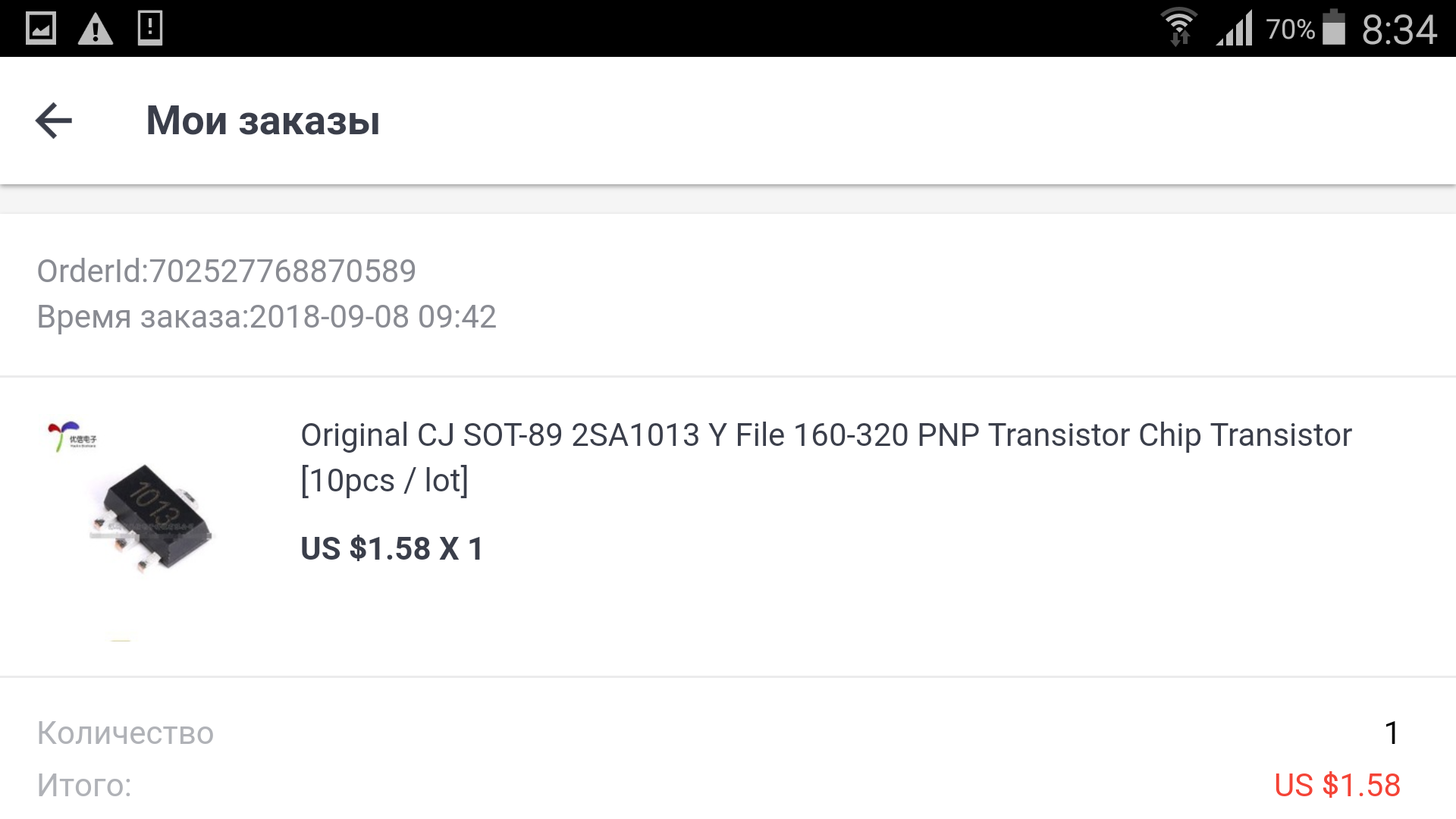Tap the seller logo above transistor image
The height and width of the screenshot is (819, 1456).
(x=72, y=437)
